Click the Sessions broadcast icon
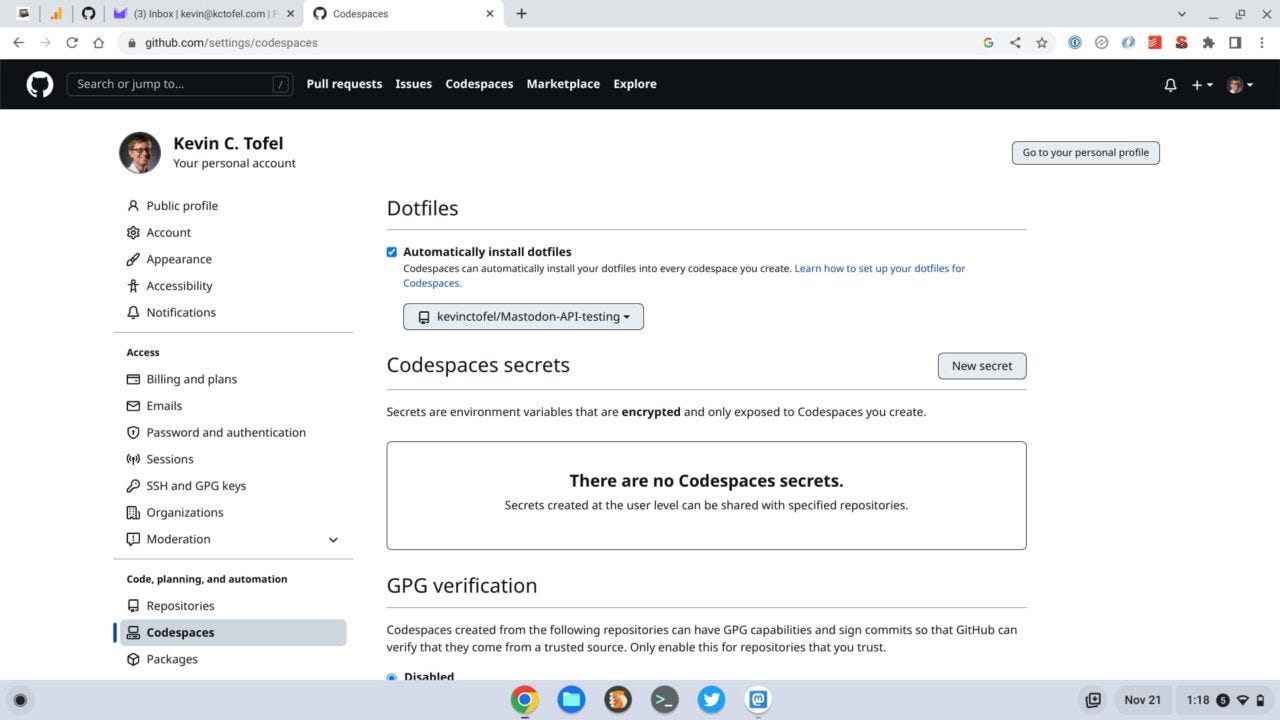This screenshot has height=720, width=1280. [133, 459]
